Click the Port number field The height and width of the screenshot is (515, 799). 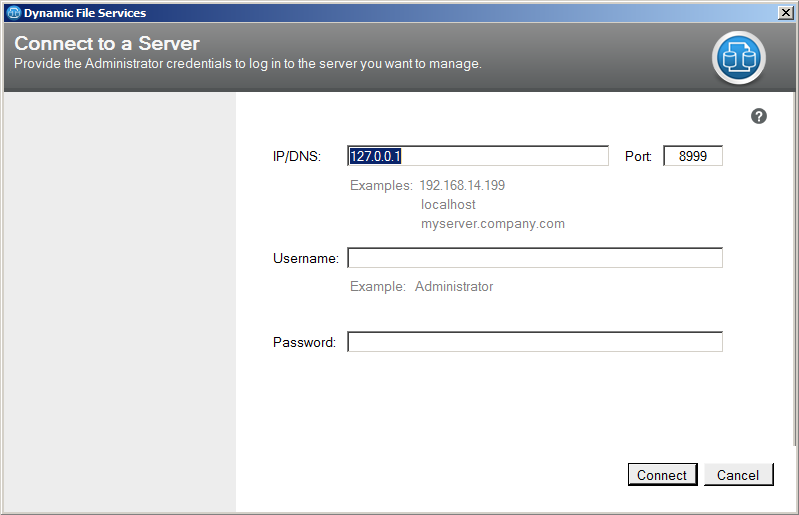(693, 156)
